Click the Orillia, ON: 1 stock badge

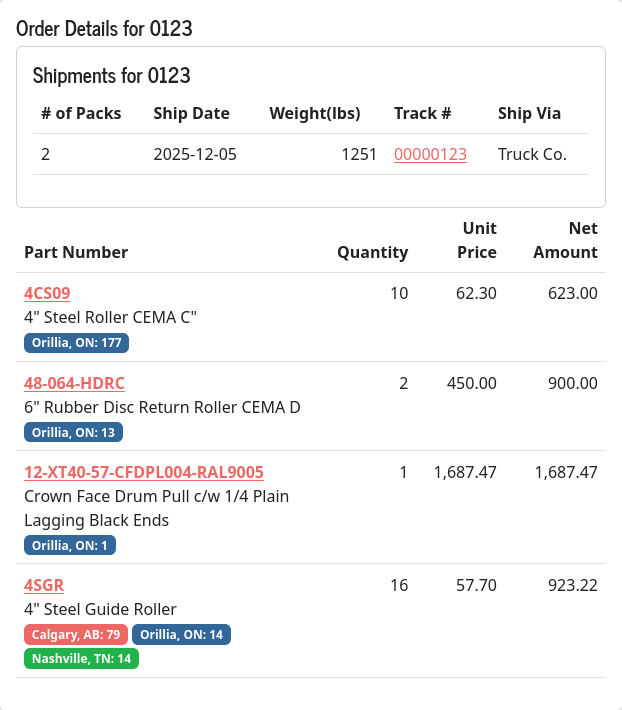point(70,545)
